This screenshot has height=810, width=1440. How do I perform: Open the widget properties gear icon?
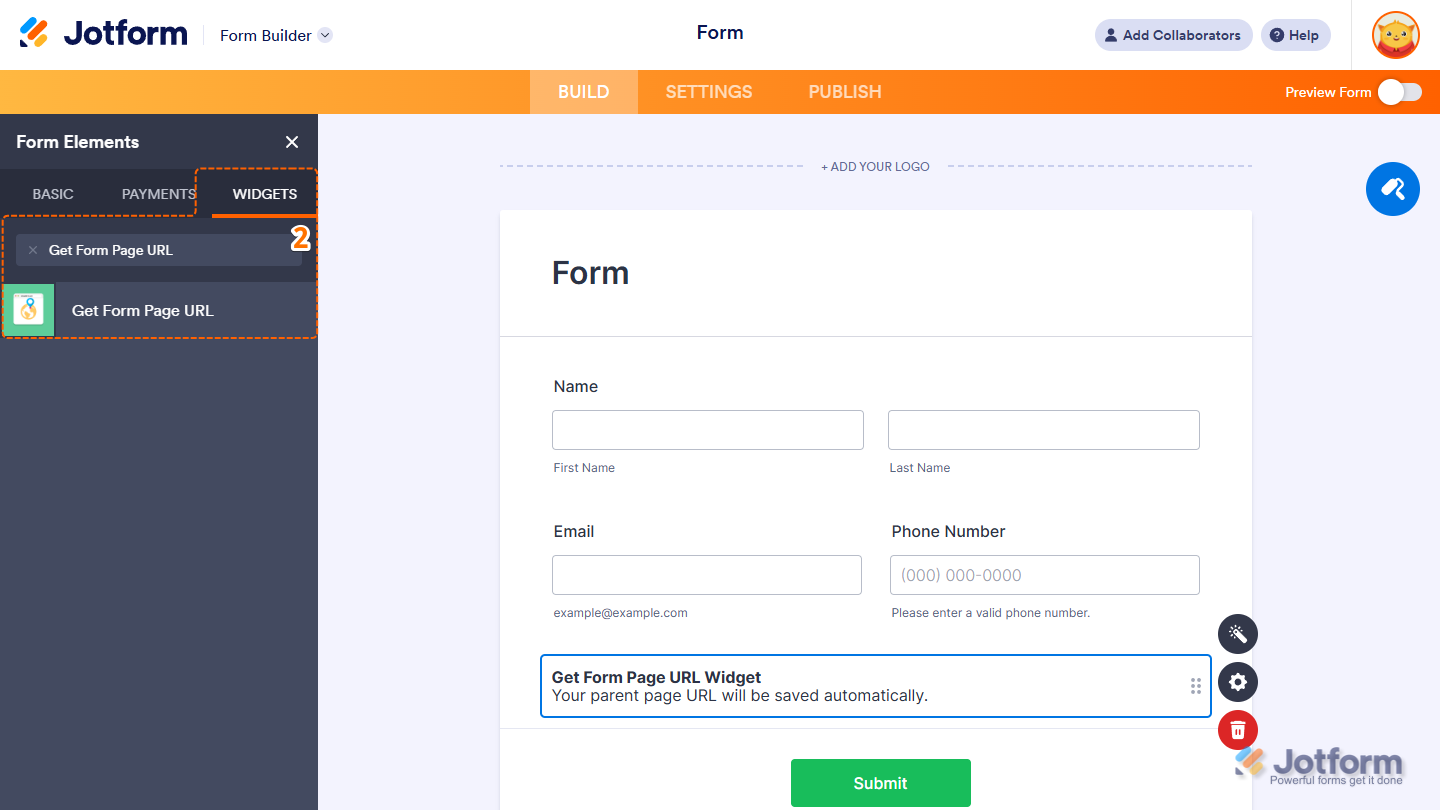coord(1237,682)
